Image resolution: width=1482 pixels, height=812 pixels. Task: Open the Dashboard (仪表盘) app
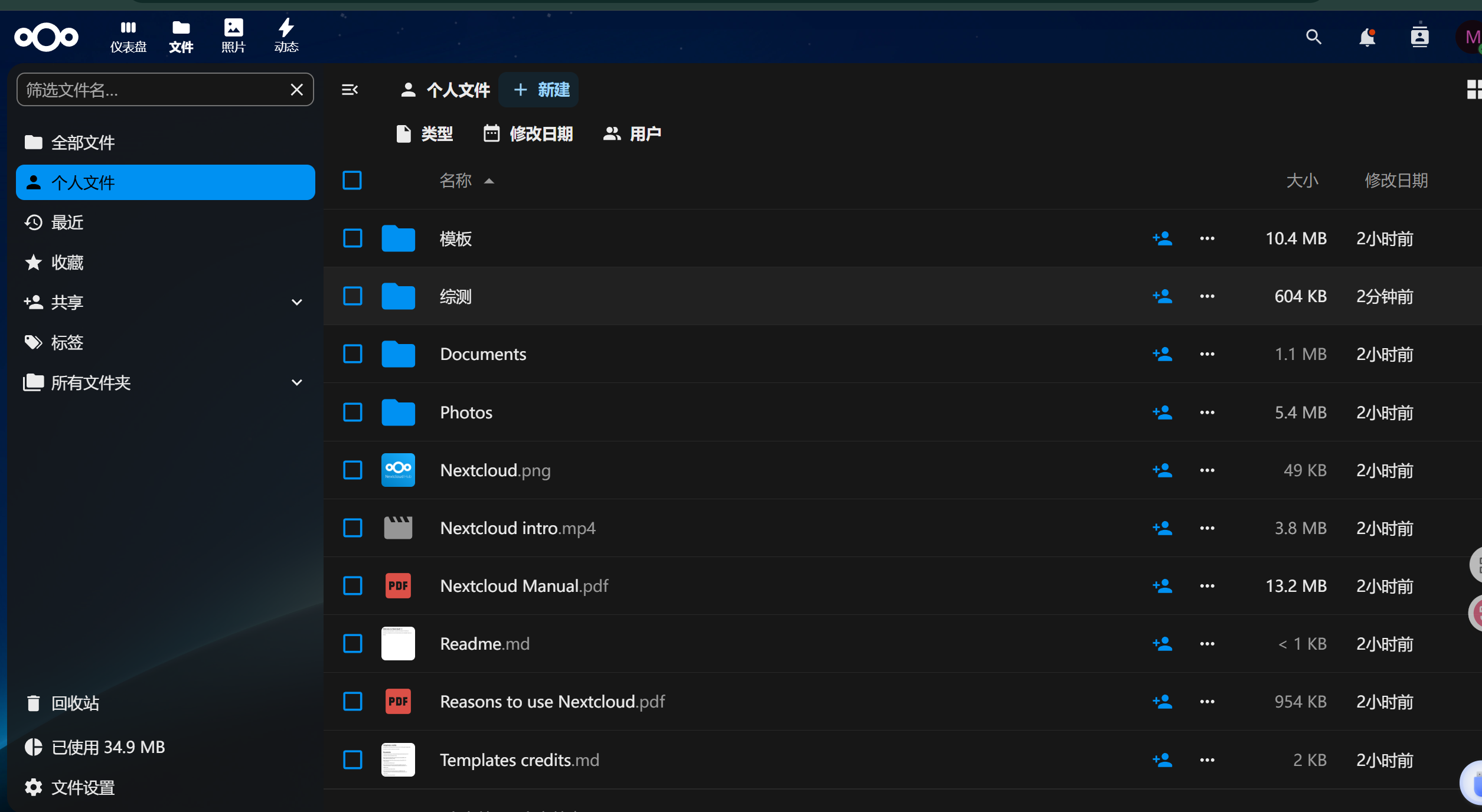click(x=128, y=36)
